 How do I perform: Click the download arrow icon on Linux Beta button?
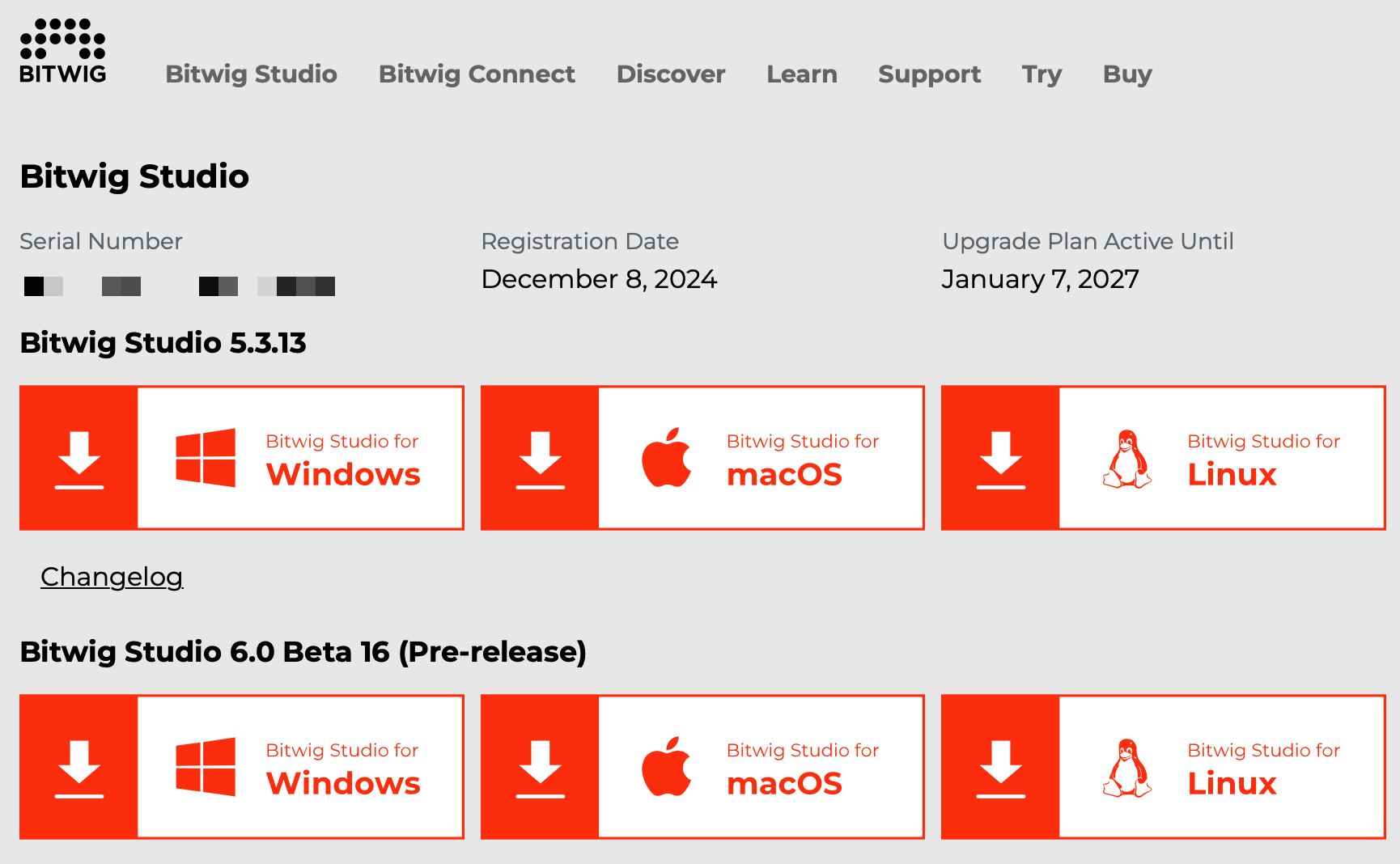(x=1003, y=767)
